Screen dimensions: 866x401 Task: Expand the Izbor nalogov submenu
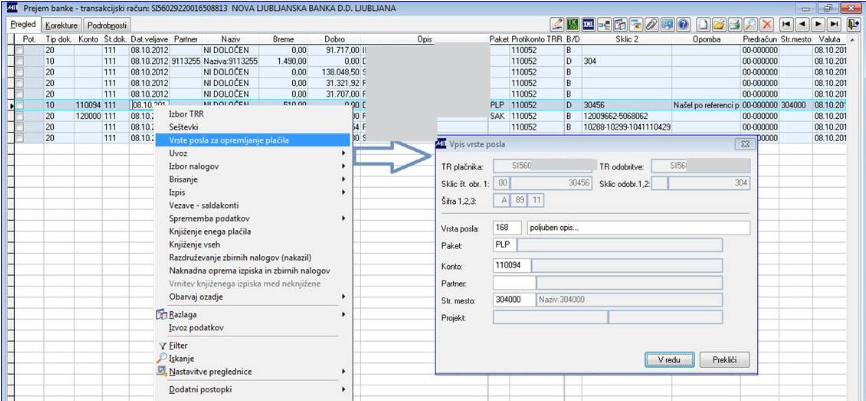point(252,166)
